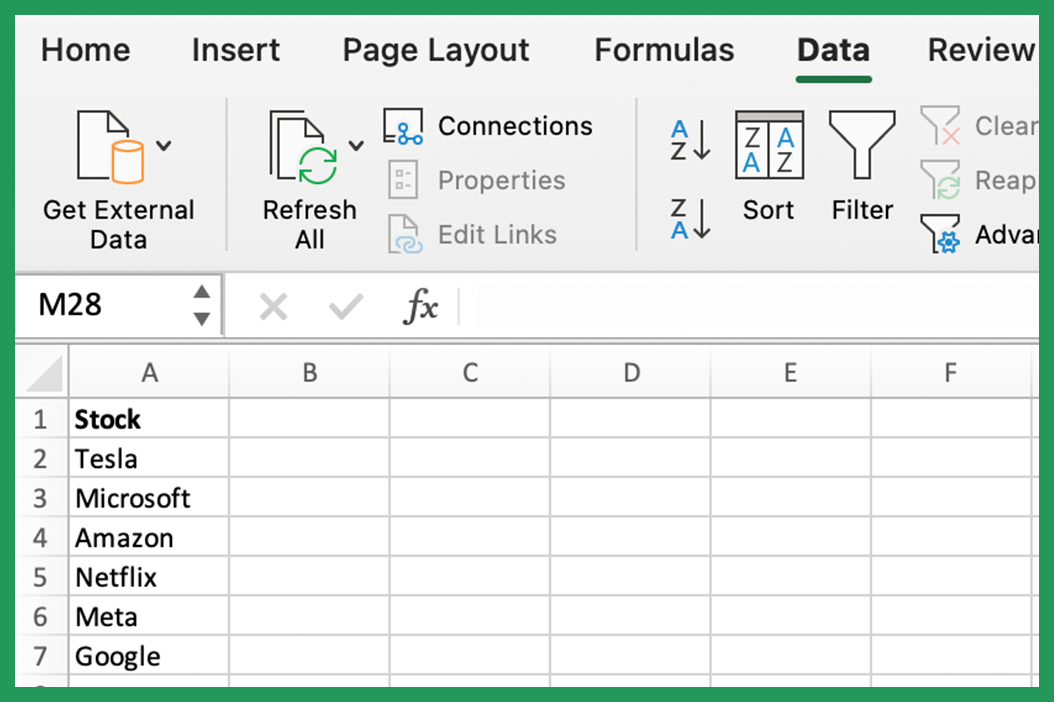Open the custom Sort dialog icon

coord(770,145)
